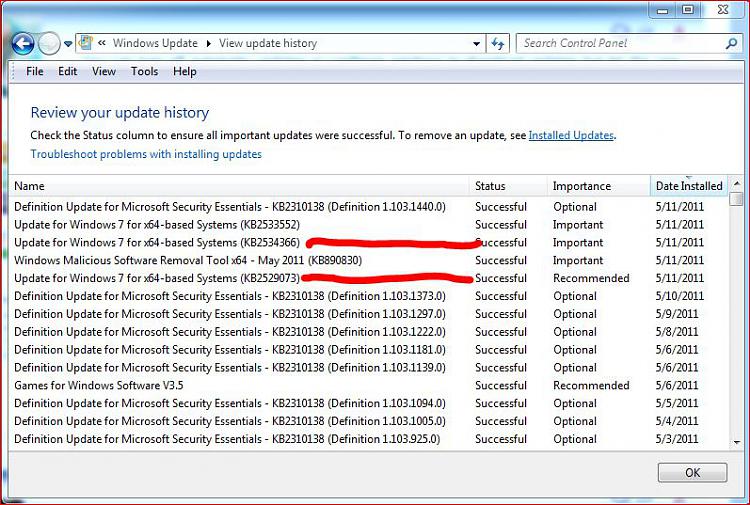Screen dimensions: 750x505
Task: Minimize the update history window
Action: [662, 10]
